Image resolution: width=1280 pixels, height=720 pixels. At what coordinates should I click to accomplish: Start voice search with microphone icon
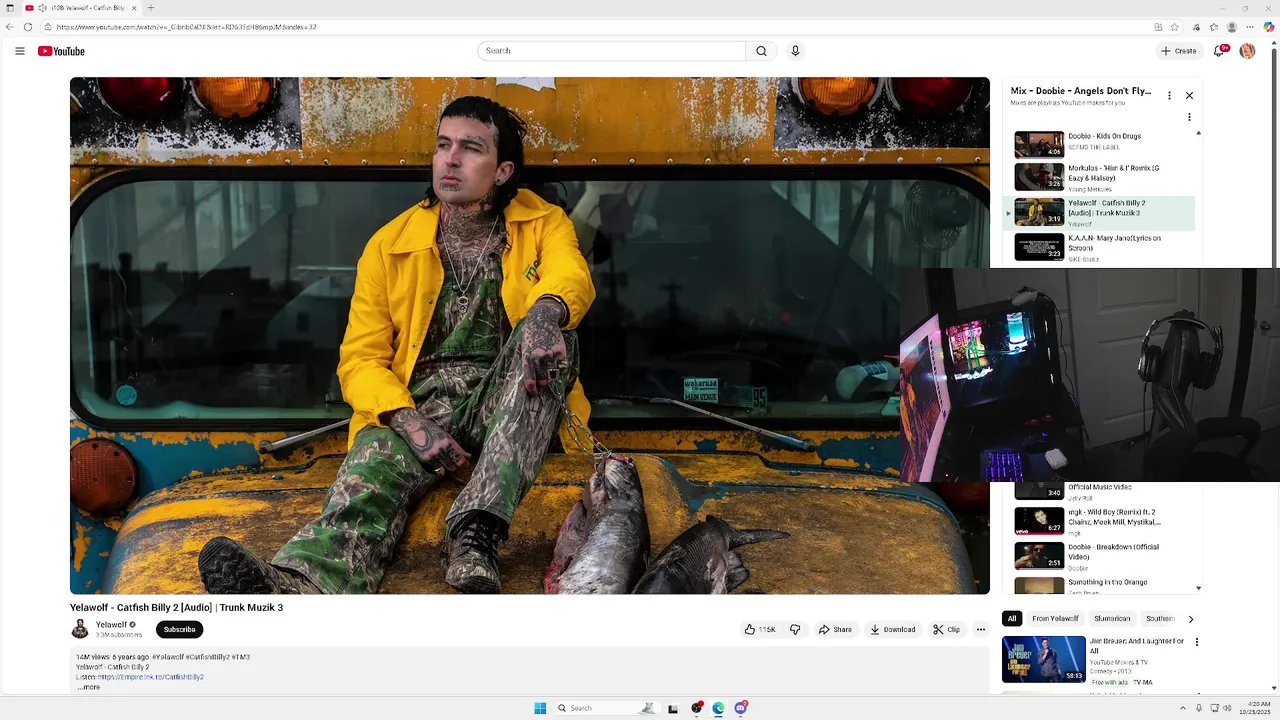click(x=795, y=51)
